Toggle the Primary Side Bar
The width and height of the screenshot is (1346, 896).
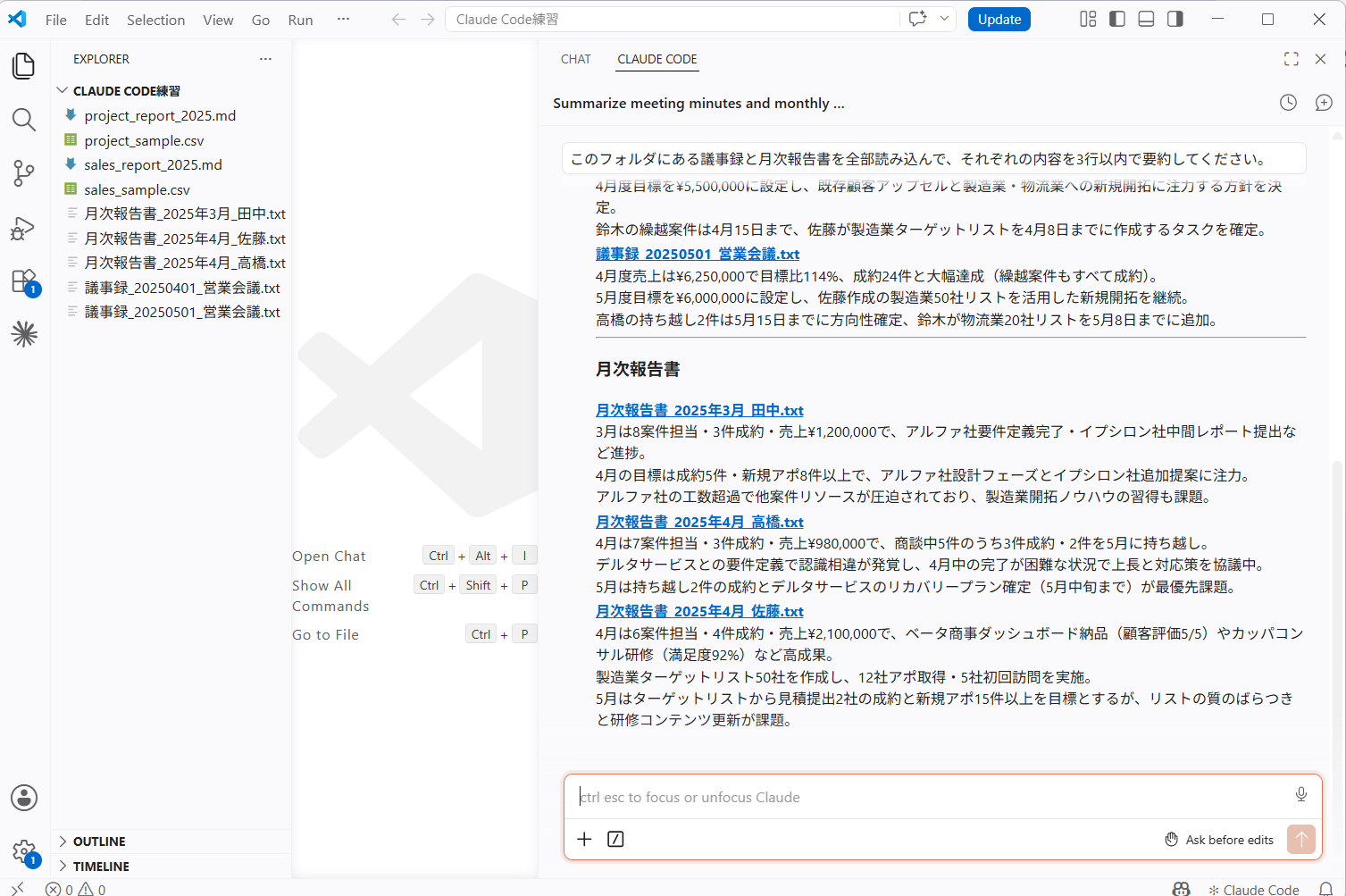1117,19
